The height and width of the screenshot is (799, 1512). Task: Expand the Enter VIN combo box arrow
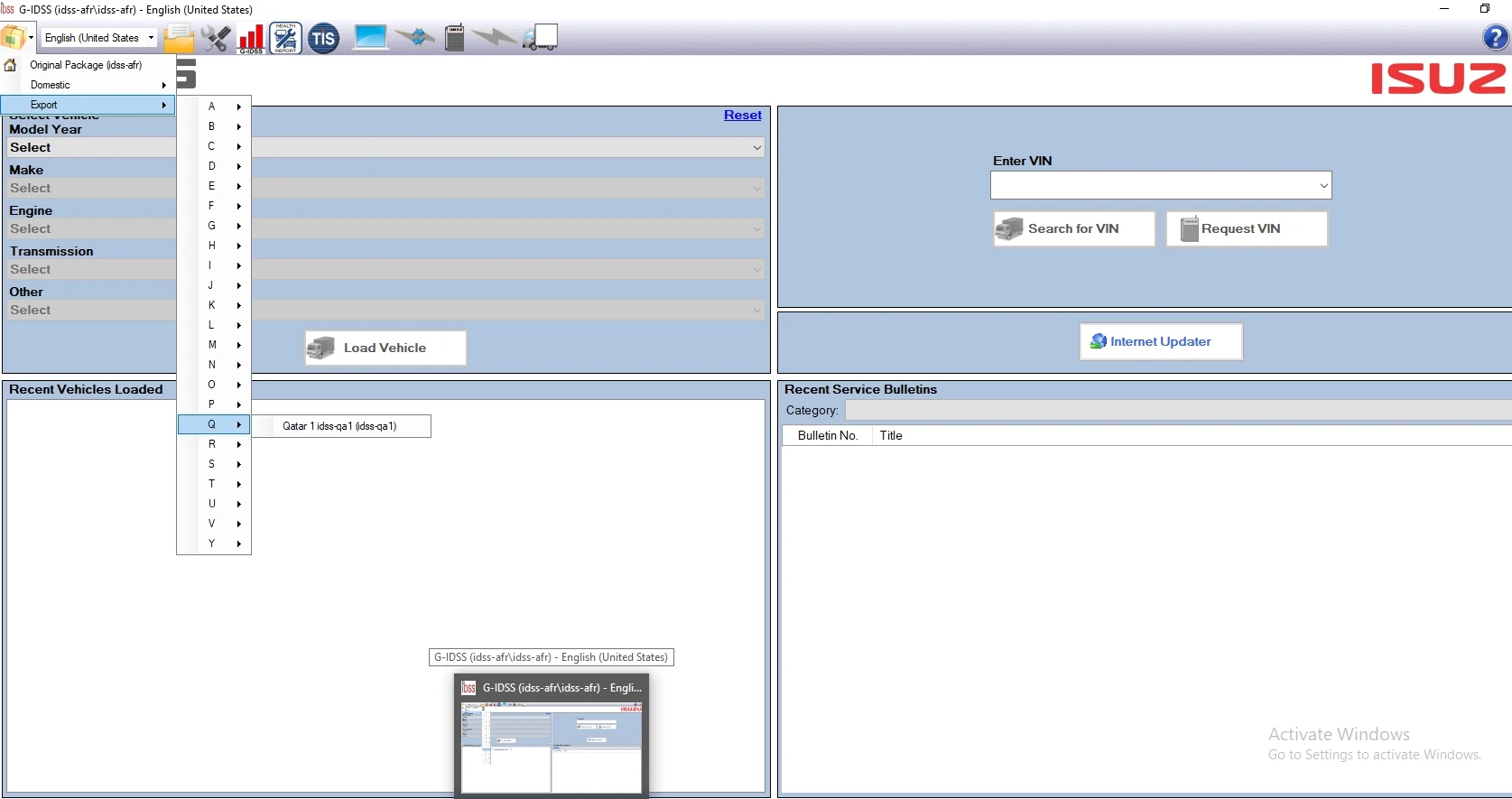coord(1323,186)
